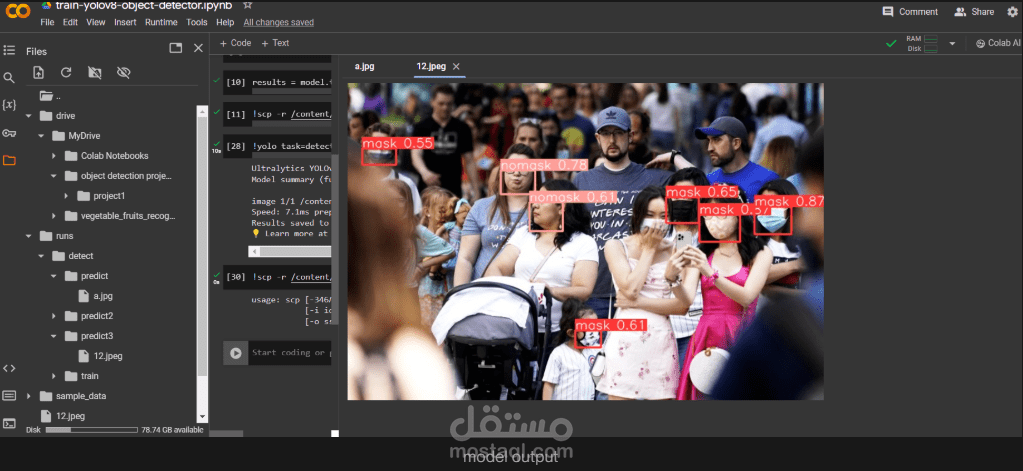1023x471 pixels.
Task: Open the settings gear
Action: (x=1012, y=12)
